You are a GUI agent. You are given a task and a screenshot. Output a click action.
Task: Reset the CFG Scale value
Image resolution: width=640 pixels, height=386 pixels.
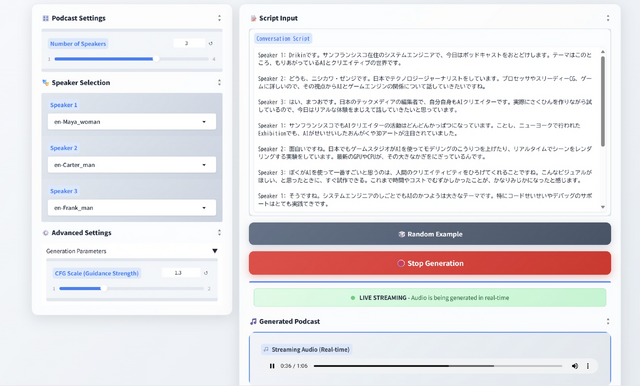[206, 273]
